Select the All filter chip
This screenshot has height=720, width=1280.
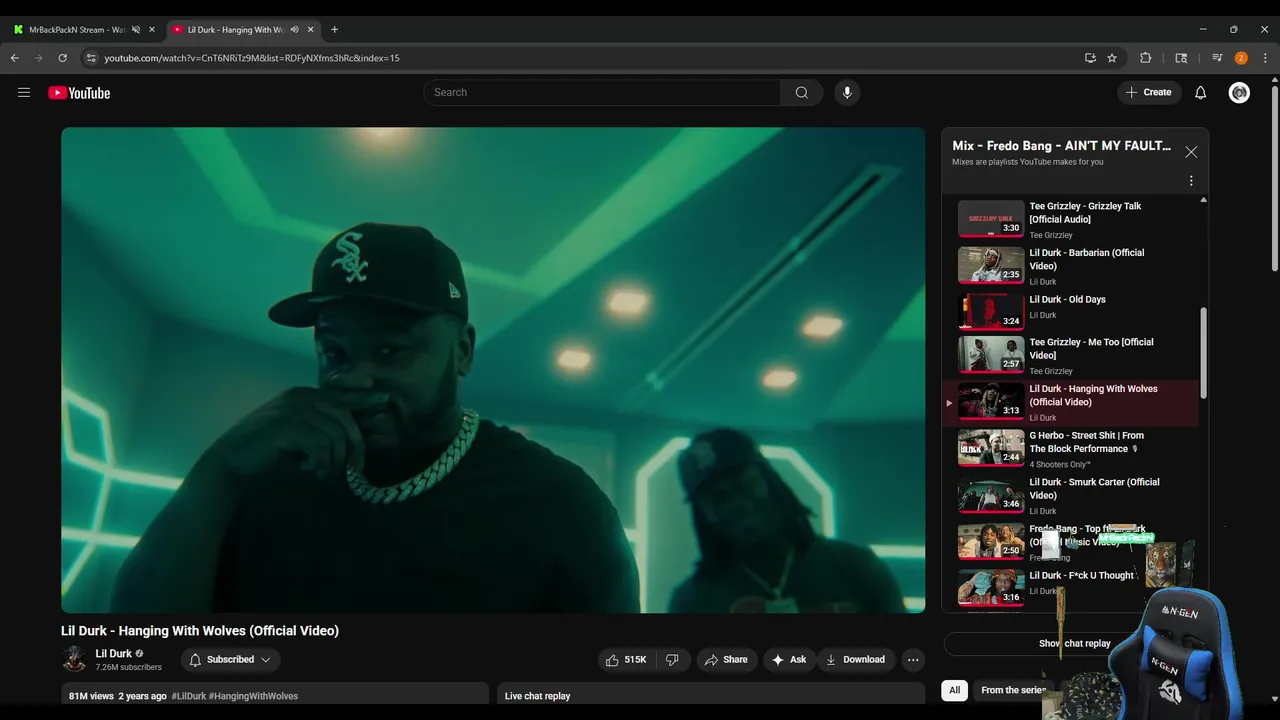tap(954, 690)
